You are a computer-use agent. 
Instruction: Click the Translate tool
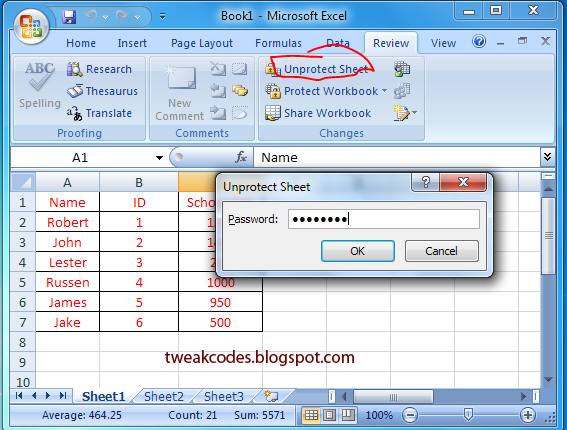tap(99, 113)
